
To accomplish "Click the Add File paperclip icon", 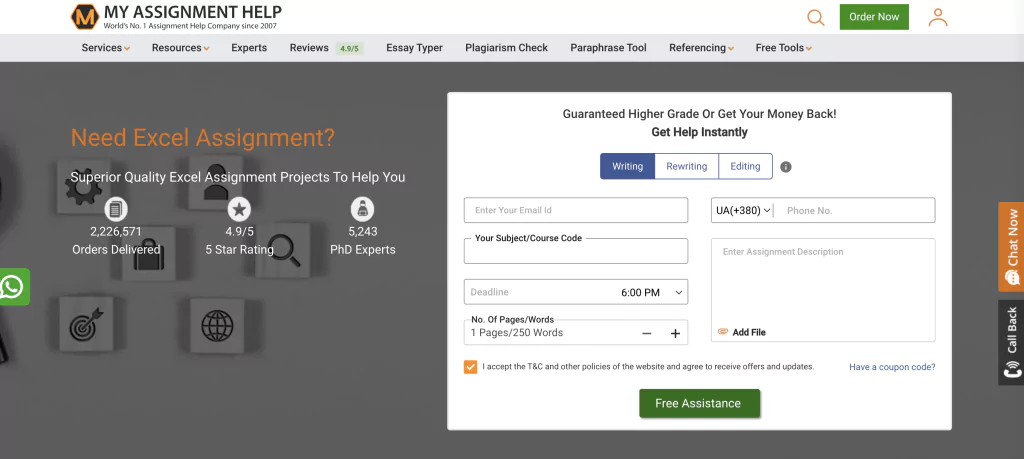I will [x=723, y=332].
